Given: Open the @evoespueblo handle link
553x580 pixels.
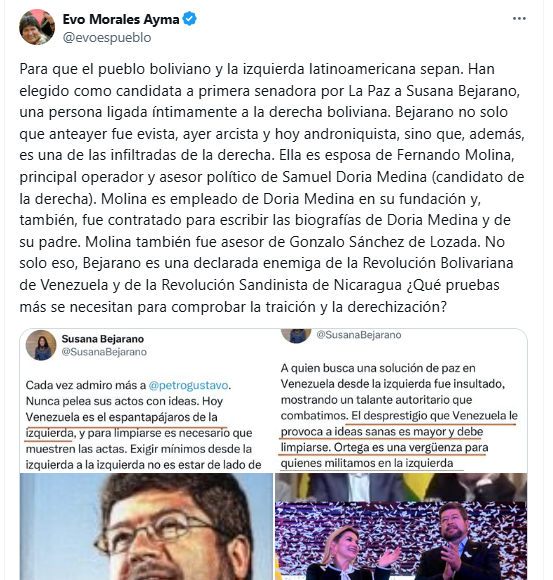Looking at the screenshot, I should [x=107, y=37].
